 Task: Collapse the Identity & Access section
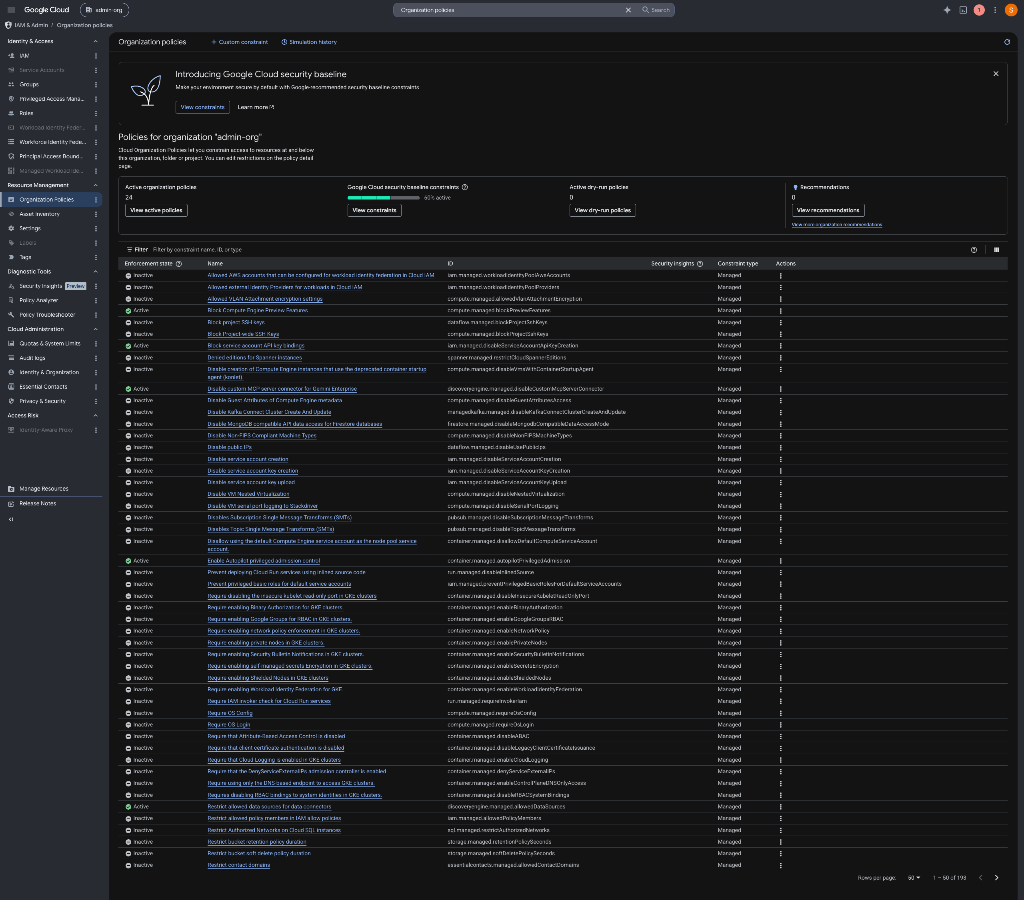click(x=95, y=41)
